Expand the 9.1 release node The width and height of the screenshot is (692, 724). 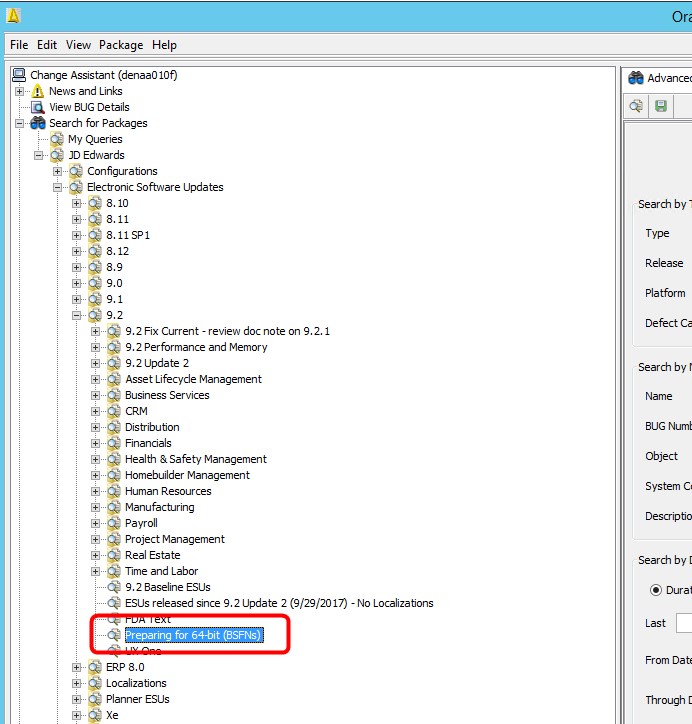point(76,300)
